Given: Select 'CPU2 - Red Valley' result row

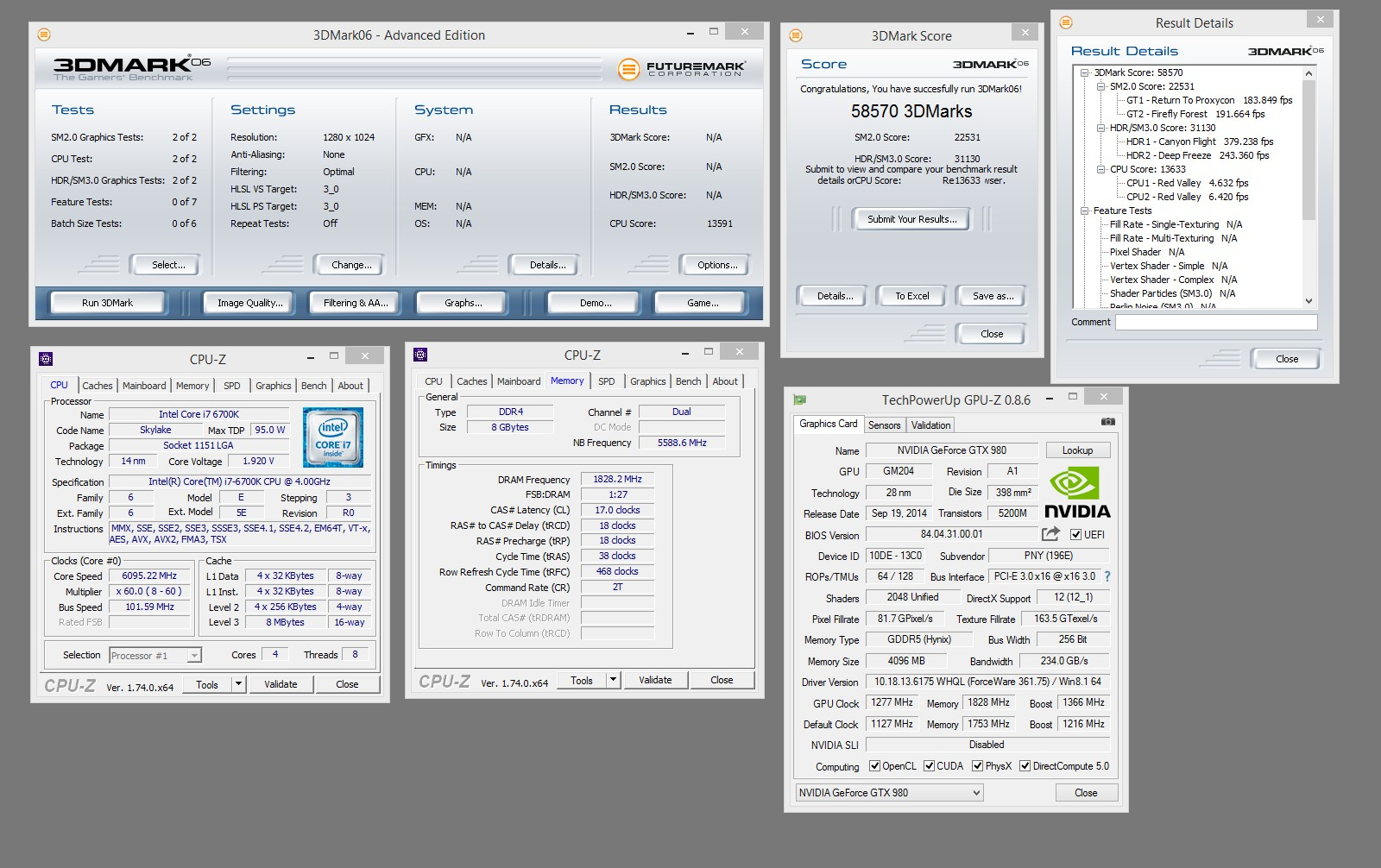Looking at the screenshot, I should (1187, 197).
